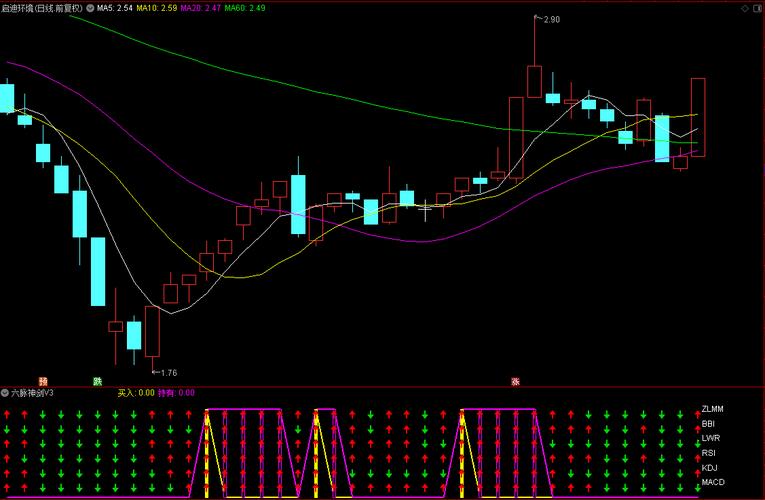Click the rightmost tall red candlestick
The width and height of the screenshot is (765, 500).
coord(697,117)
